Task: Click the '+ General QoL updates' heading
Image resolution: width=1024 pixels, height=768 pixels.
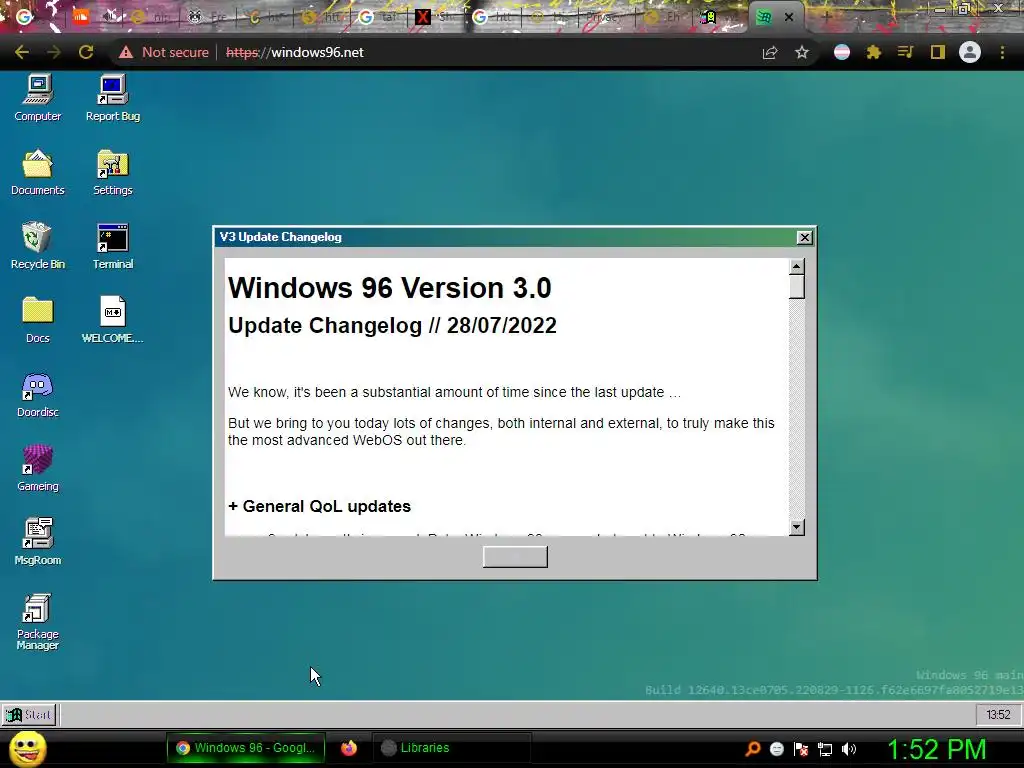Action: tap(319, 506)
